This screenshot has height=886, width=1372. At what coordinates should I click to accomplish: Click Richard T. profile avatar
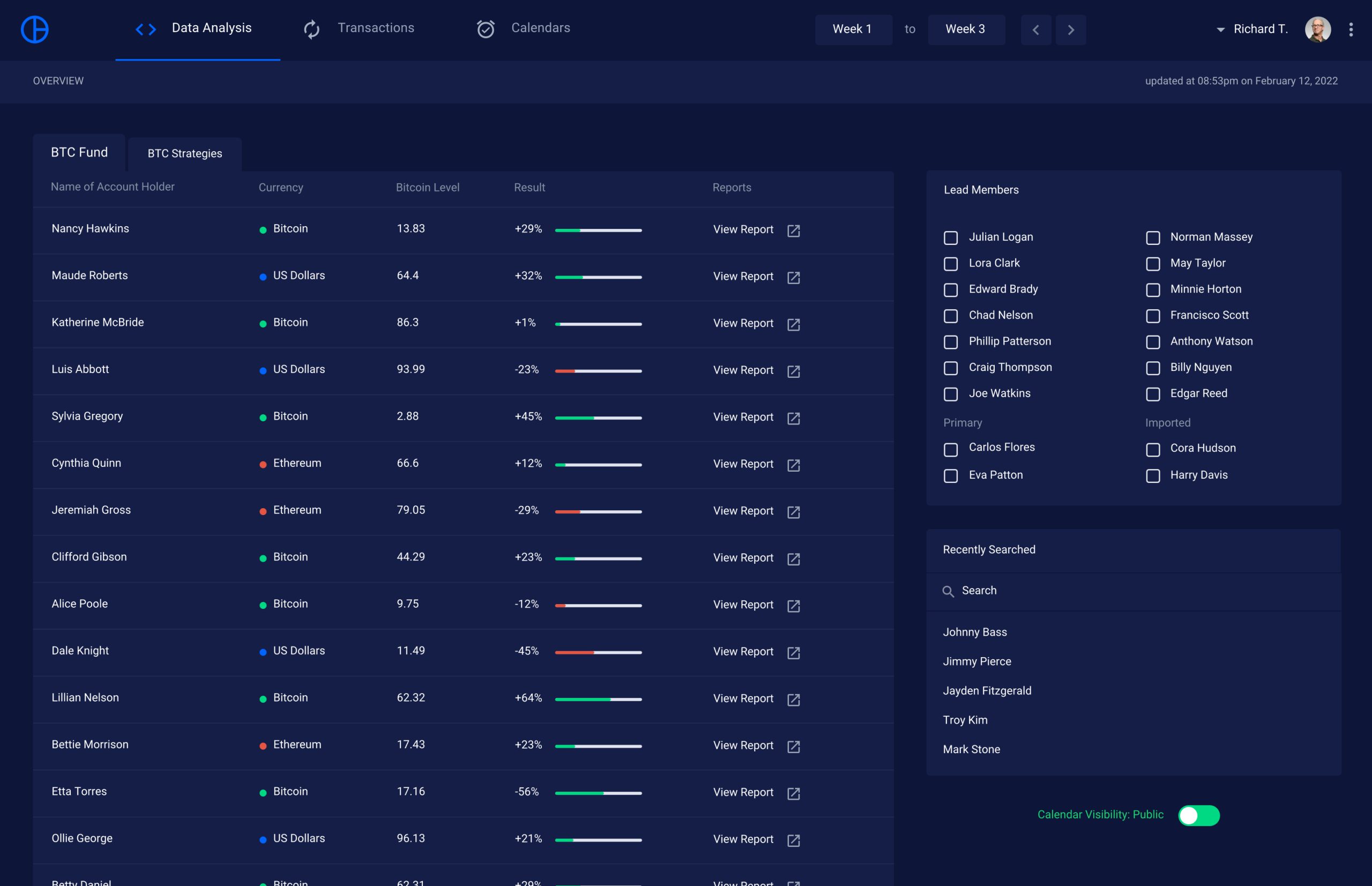tap(1317, 29)
